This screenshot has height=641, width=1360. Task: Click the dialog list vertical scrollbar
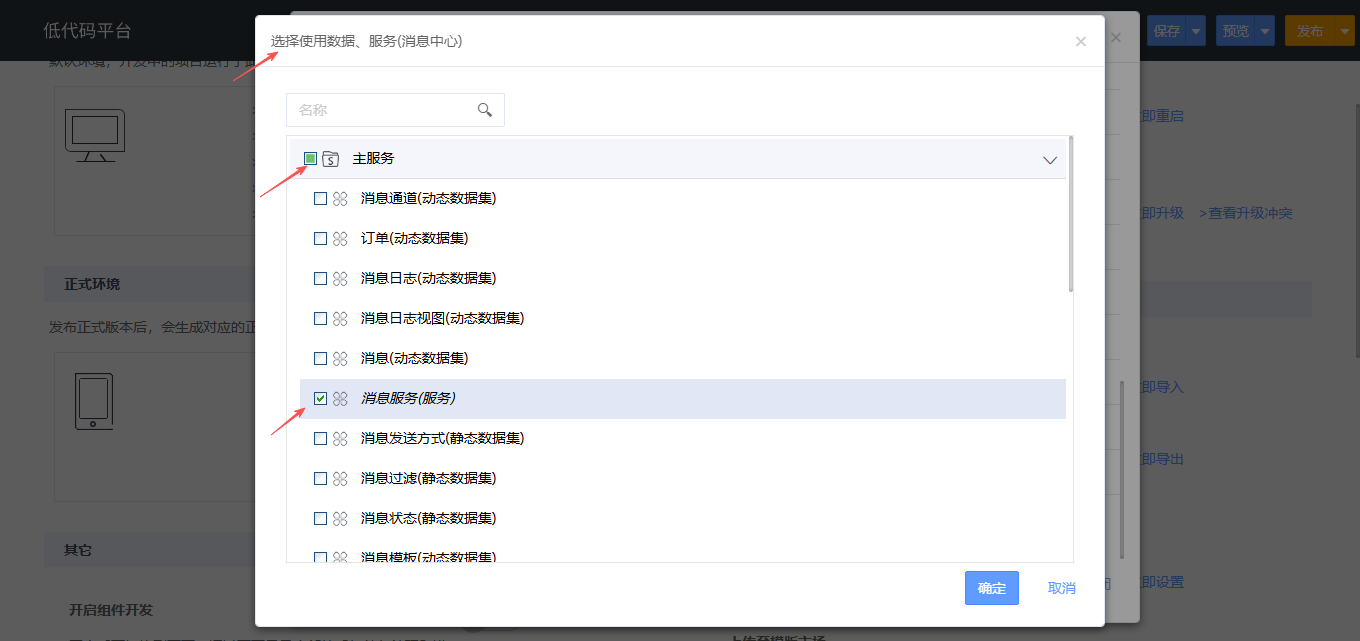point(1071,215)
